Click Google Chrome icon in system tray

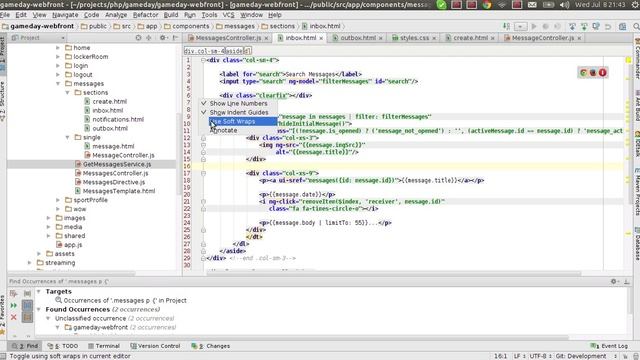[x=487, y=5]
